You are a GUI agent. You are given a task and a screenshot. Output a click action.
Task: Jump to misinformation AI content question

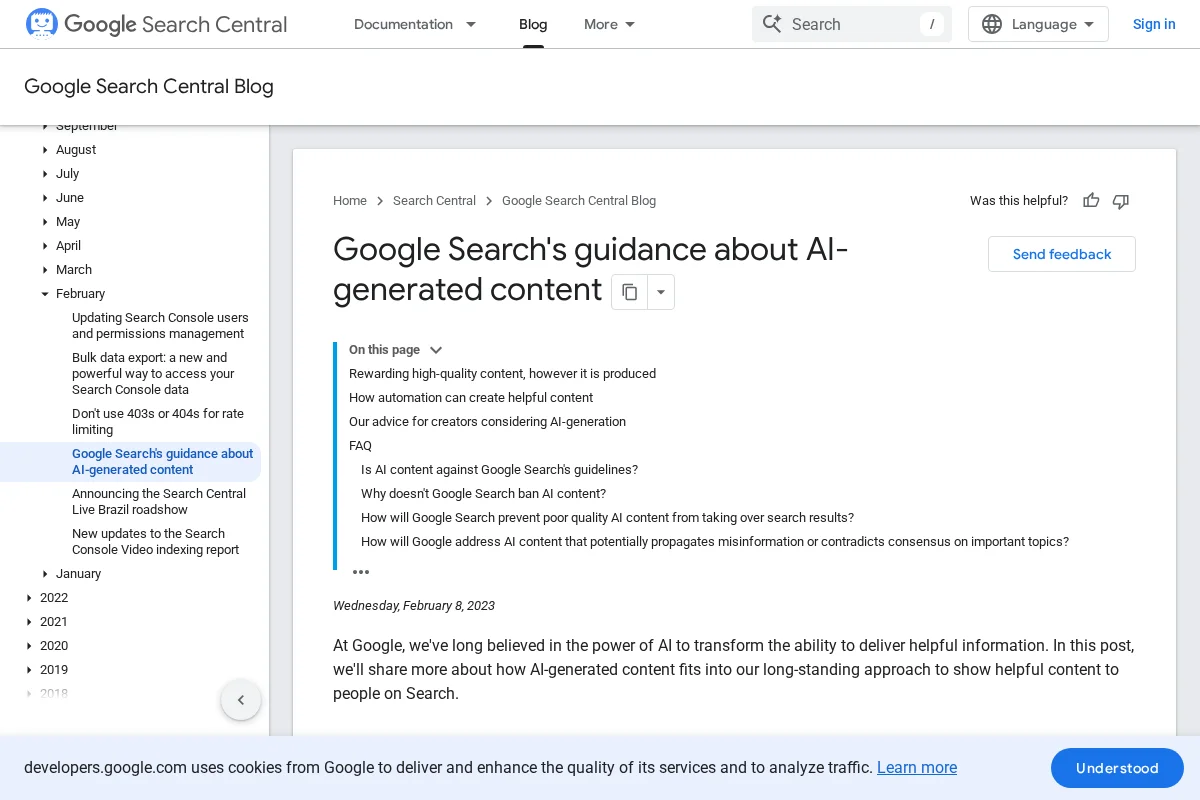coord(715,542)
